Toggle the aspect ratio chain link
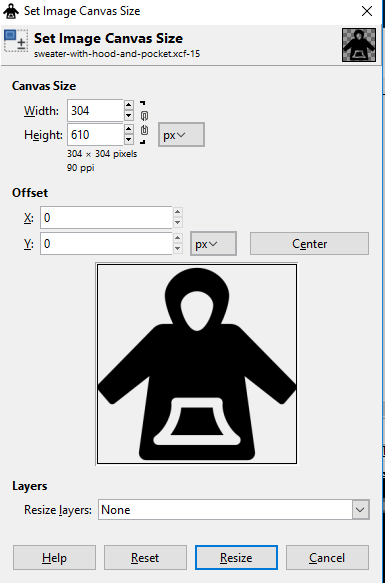Screen dimensions: 385x583 (x=144, y=123)
